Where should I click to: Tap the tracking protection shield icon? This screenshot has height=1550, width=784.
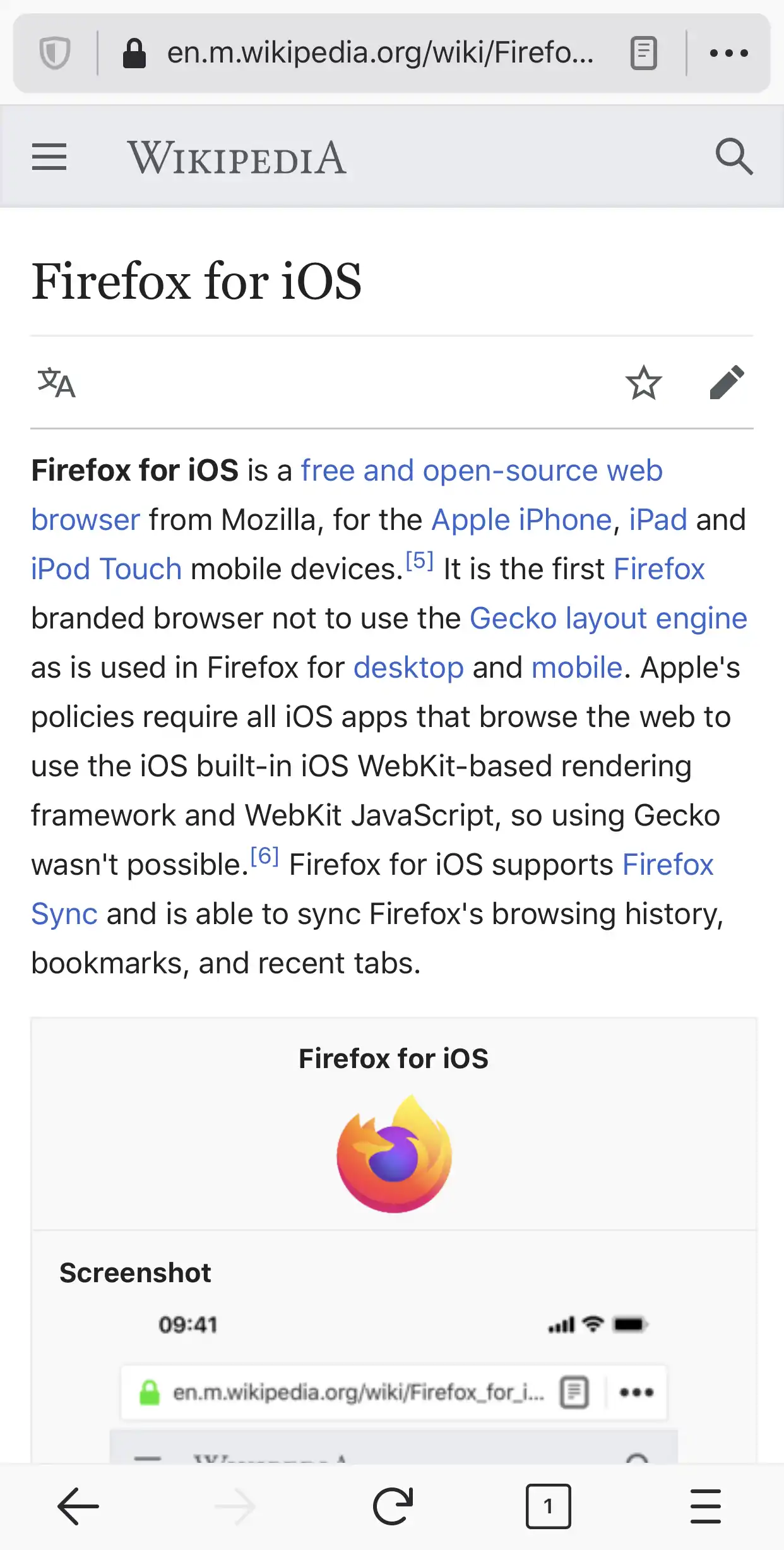pos(55,53)
